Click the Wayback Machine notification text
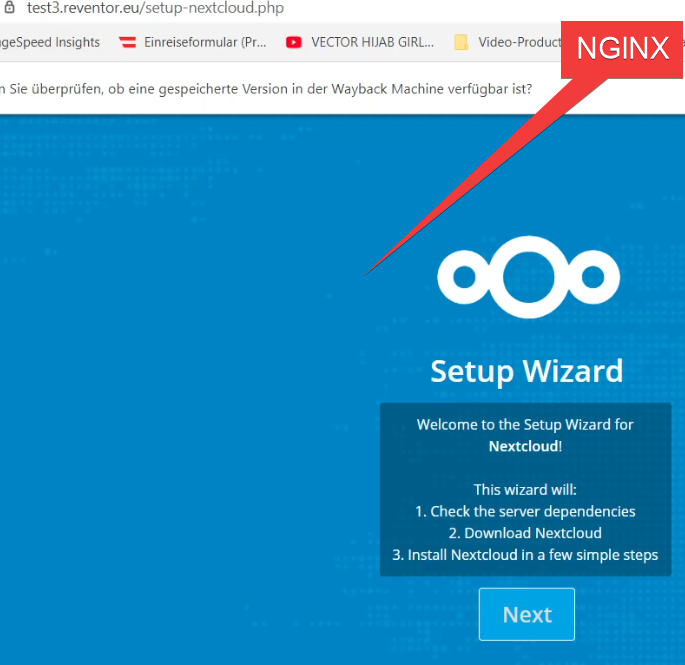The height and width of the screenshot is (665, 685). coord(266,89)
